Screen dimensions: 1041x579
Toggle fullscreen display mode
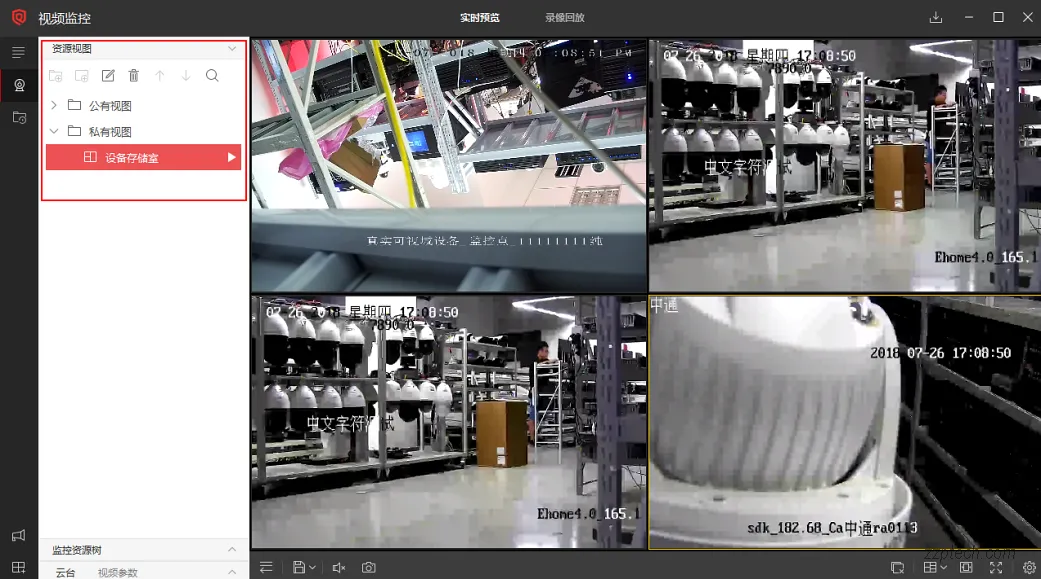pyautogui.click(x=996, y=568)
